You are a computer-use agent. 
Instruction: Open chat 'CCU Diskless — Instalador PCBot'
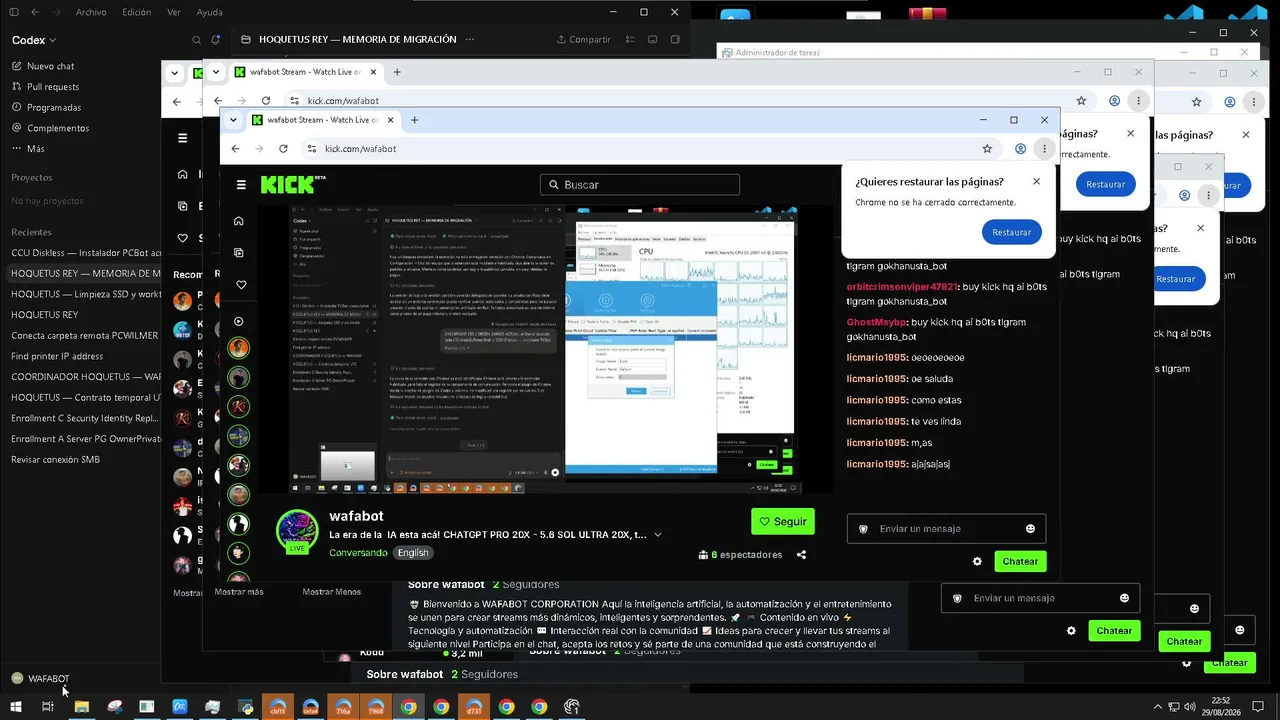[86, 253]
